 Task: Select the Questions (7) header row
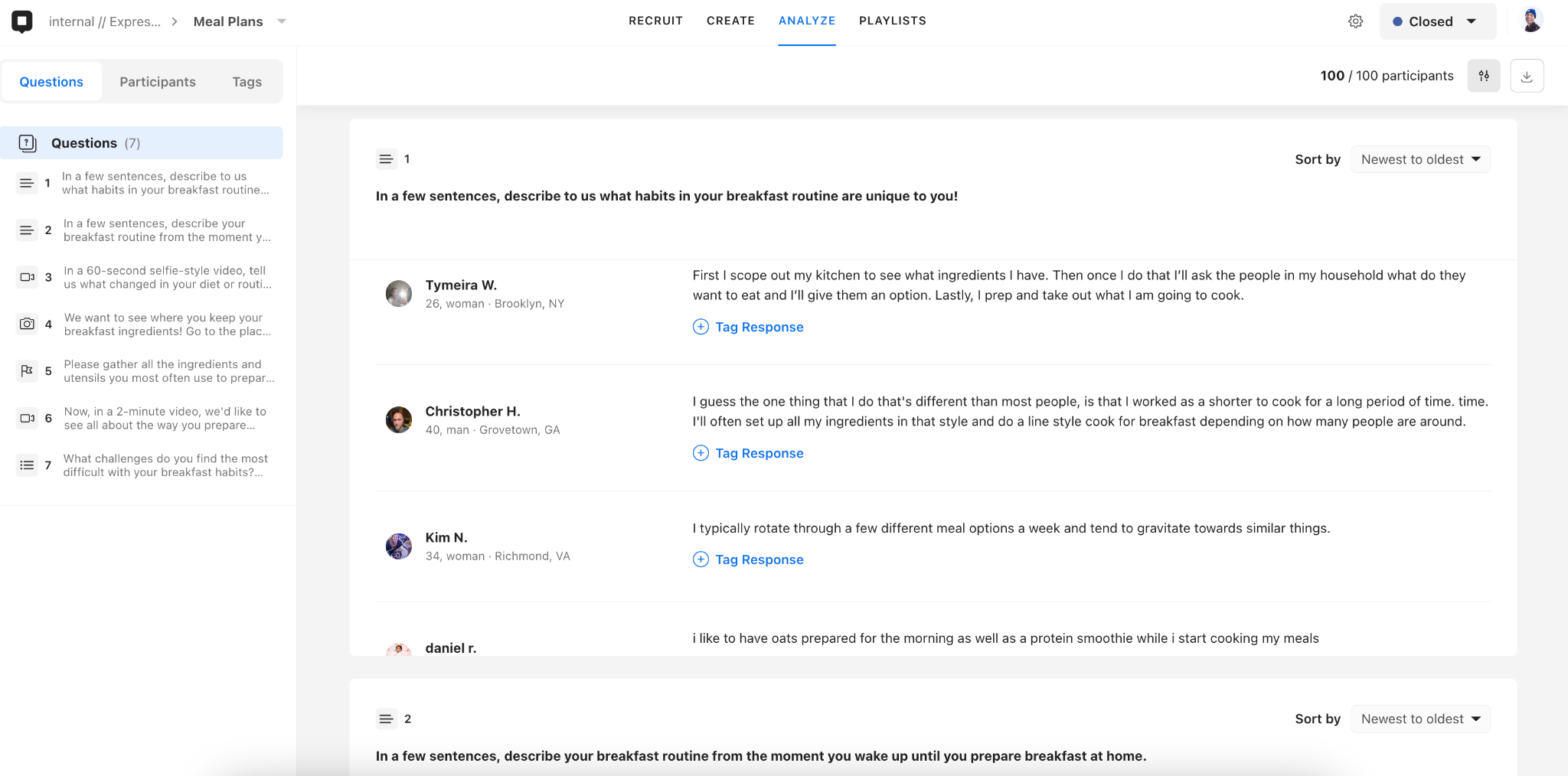pyautogui.click(x=142, y=143)
